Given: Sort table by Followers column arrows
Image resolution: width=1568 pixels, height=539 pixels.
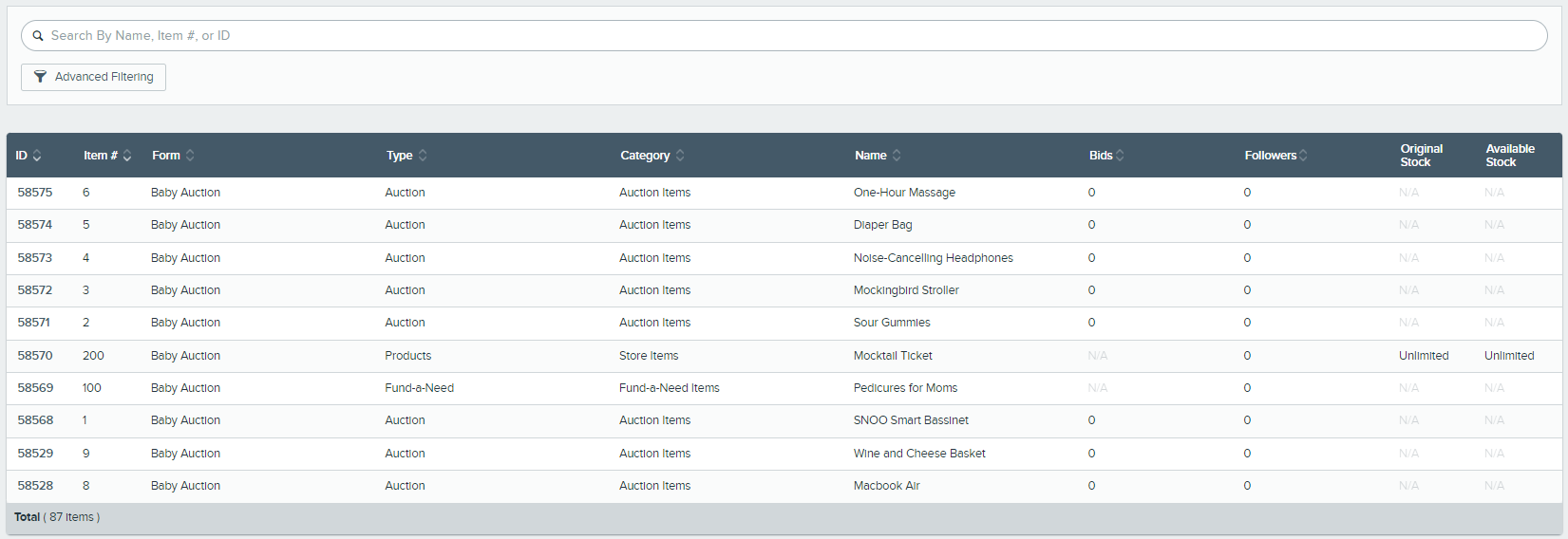Looking at the screenshot, I should point(1304,156).
